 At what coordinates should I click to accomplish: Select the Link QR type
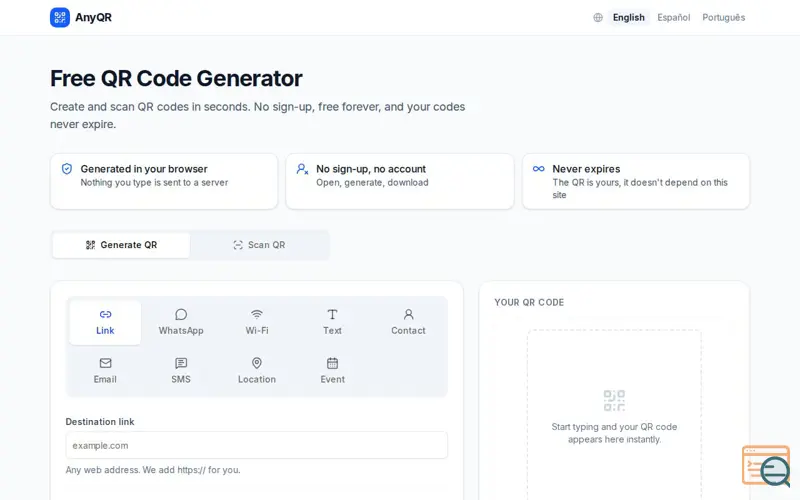105,322
